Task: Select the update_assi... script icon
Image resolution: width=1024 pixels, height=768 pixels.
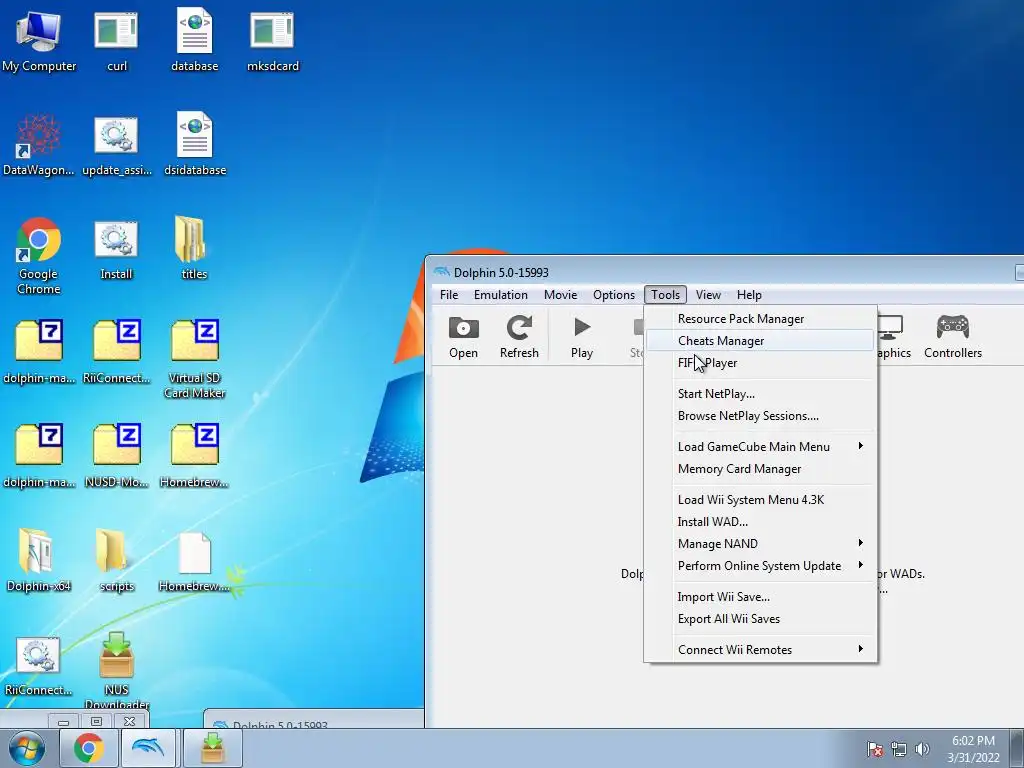Action: click(116, 145)
